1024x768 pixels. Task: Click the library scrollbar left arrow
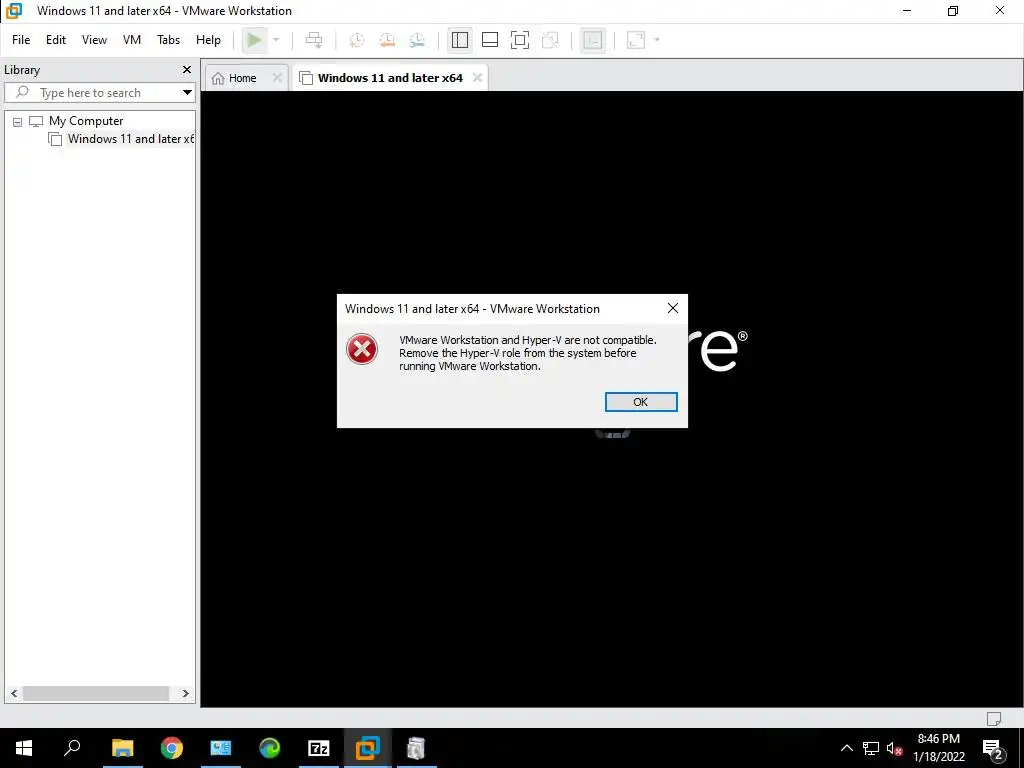[14, 694]
